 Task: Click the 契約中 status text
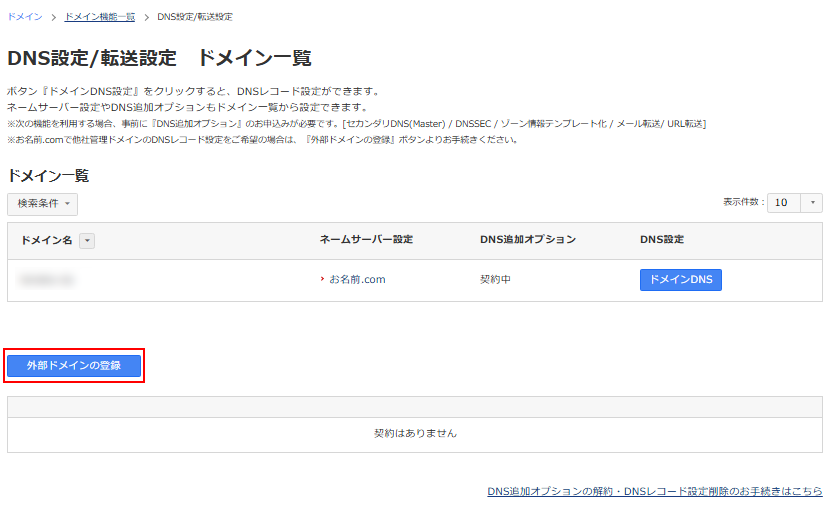[496, 280]
